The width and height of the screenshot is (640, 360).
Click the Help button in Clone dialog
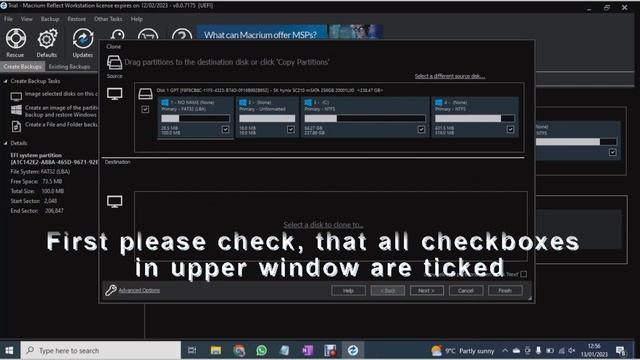(x=348, y=290)
